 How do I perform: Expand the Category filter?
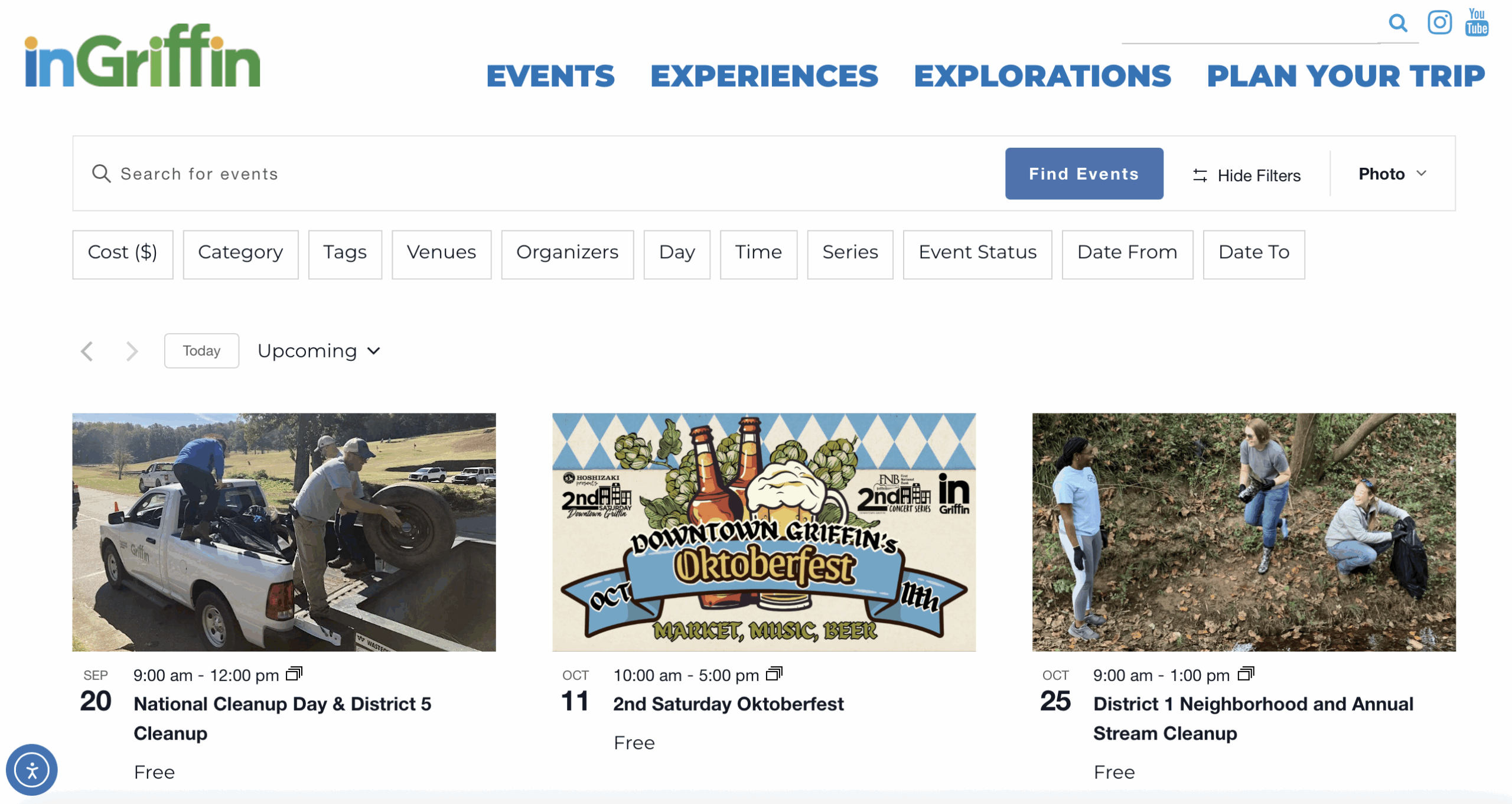[240, 253]
